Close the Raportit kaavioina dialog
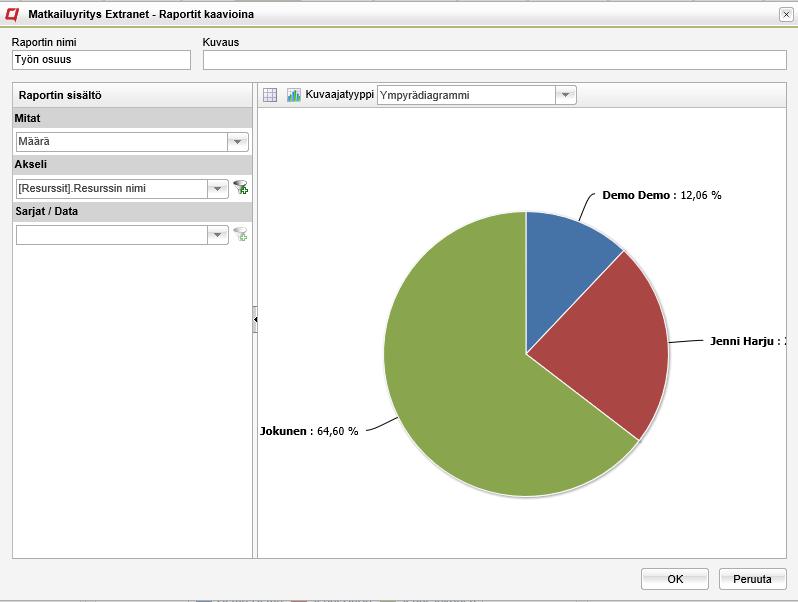Screen dimensions: 798x602 [x=786, y=15]
